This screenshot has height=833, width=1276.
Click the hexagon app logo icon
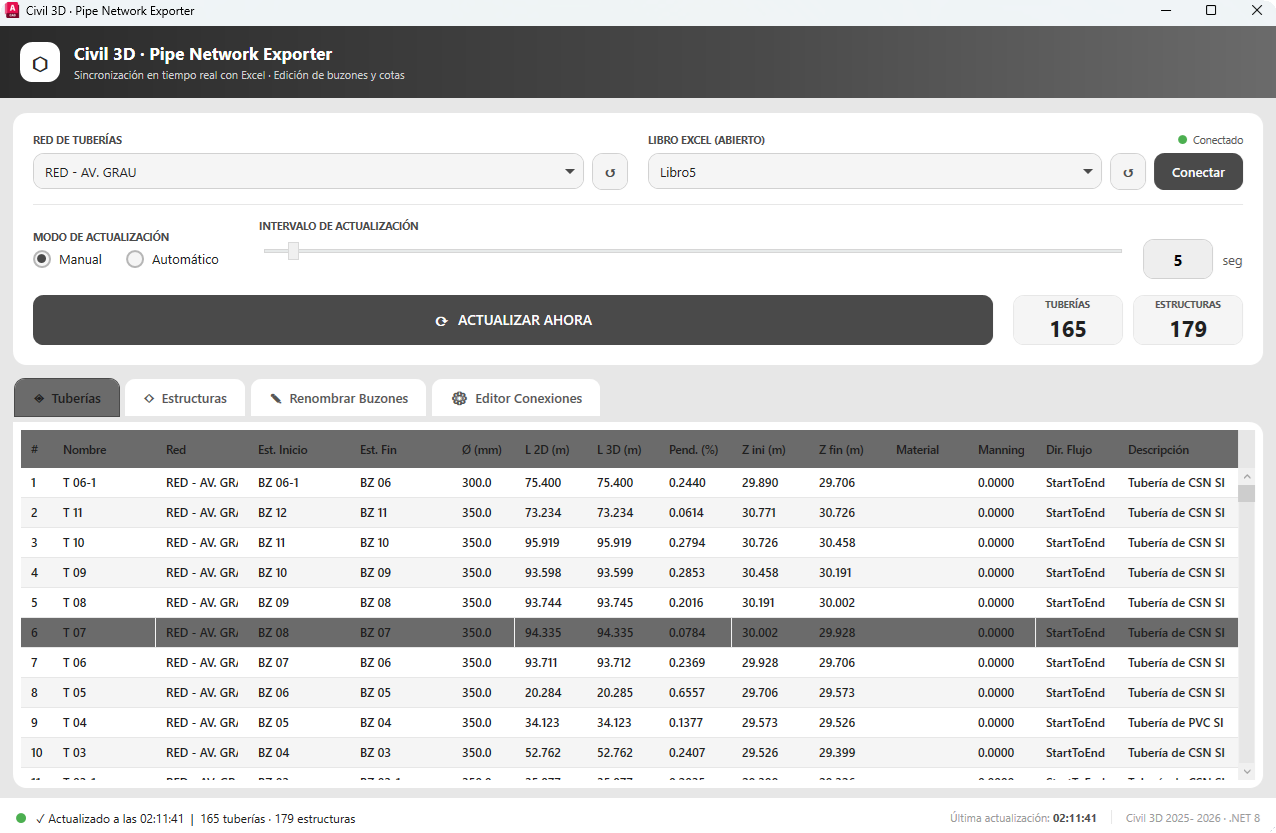(40, 62)
